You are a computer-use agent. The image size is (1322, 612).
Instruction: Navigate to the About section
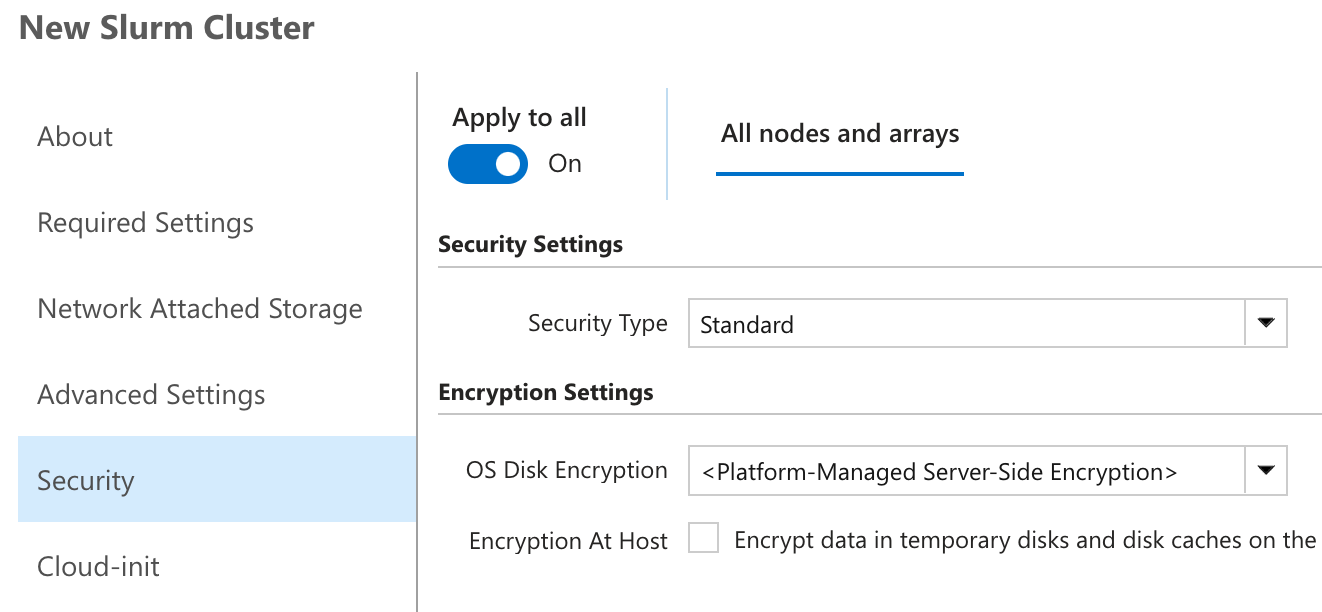coord(74,136)
